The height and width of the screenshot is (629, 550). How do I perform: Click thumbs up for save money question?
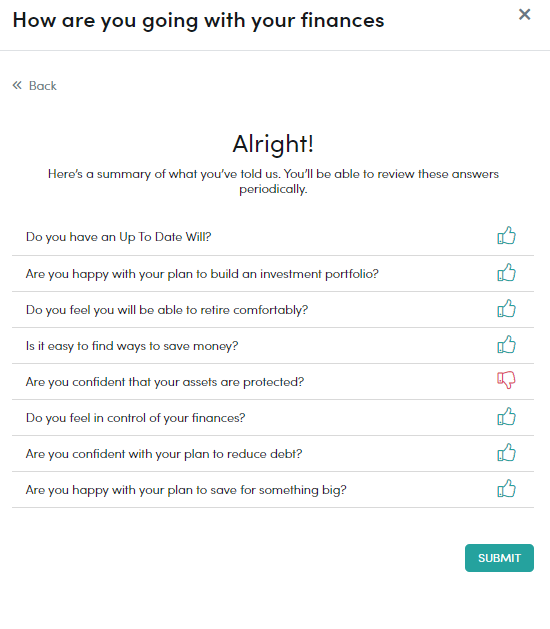click(x=506, y=345)
